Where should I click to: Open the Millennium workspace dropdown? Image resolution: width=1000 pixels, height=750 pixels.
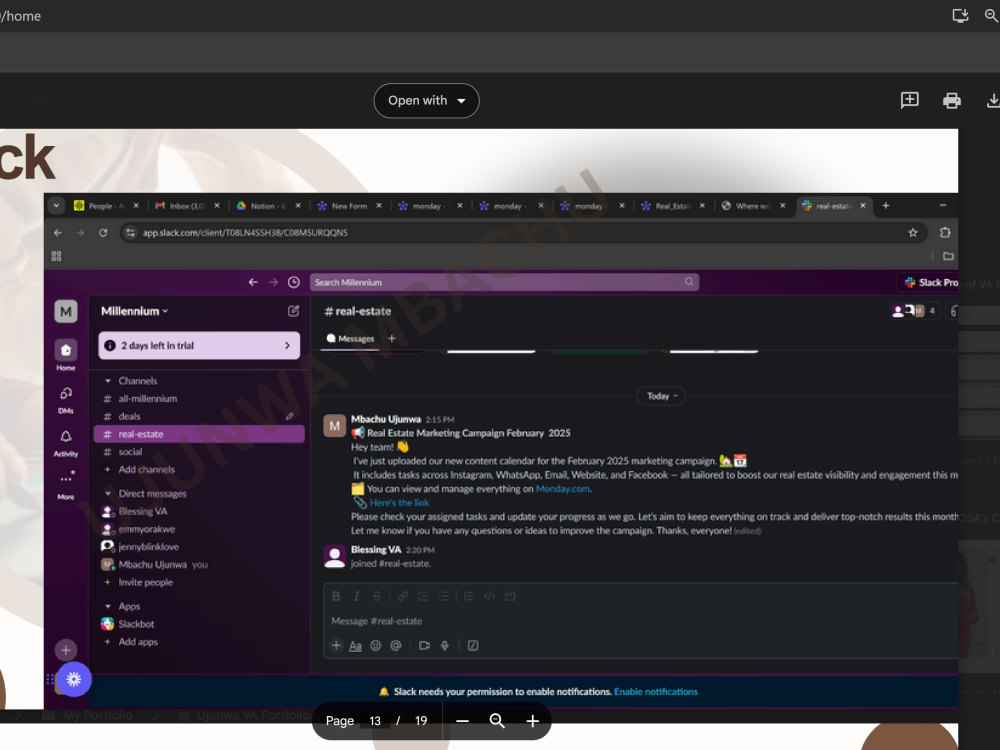135,311
